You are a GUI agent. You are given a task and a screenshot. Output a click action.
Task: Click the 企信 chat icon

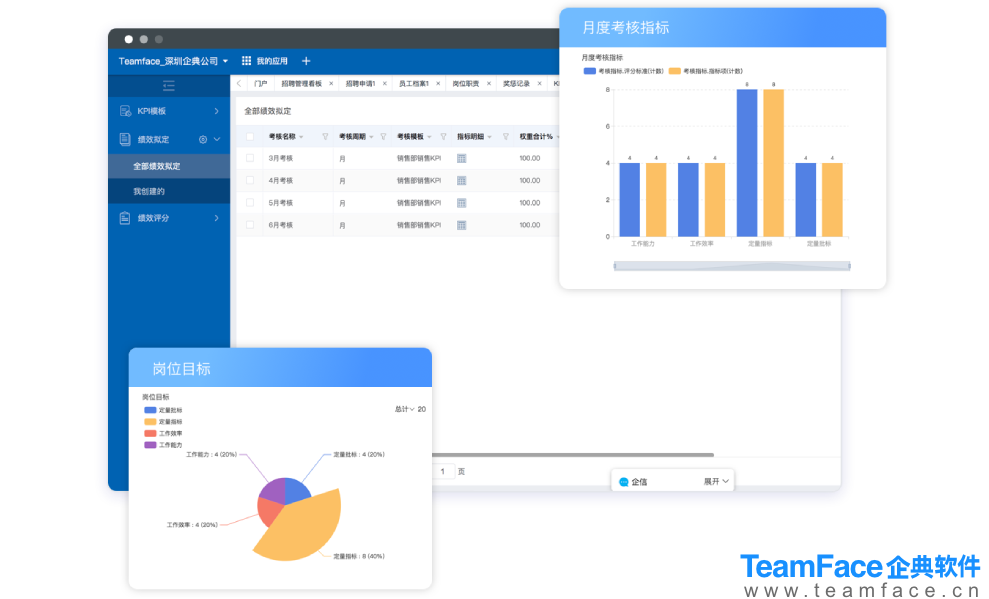click(624, 482)
